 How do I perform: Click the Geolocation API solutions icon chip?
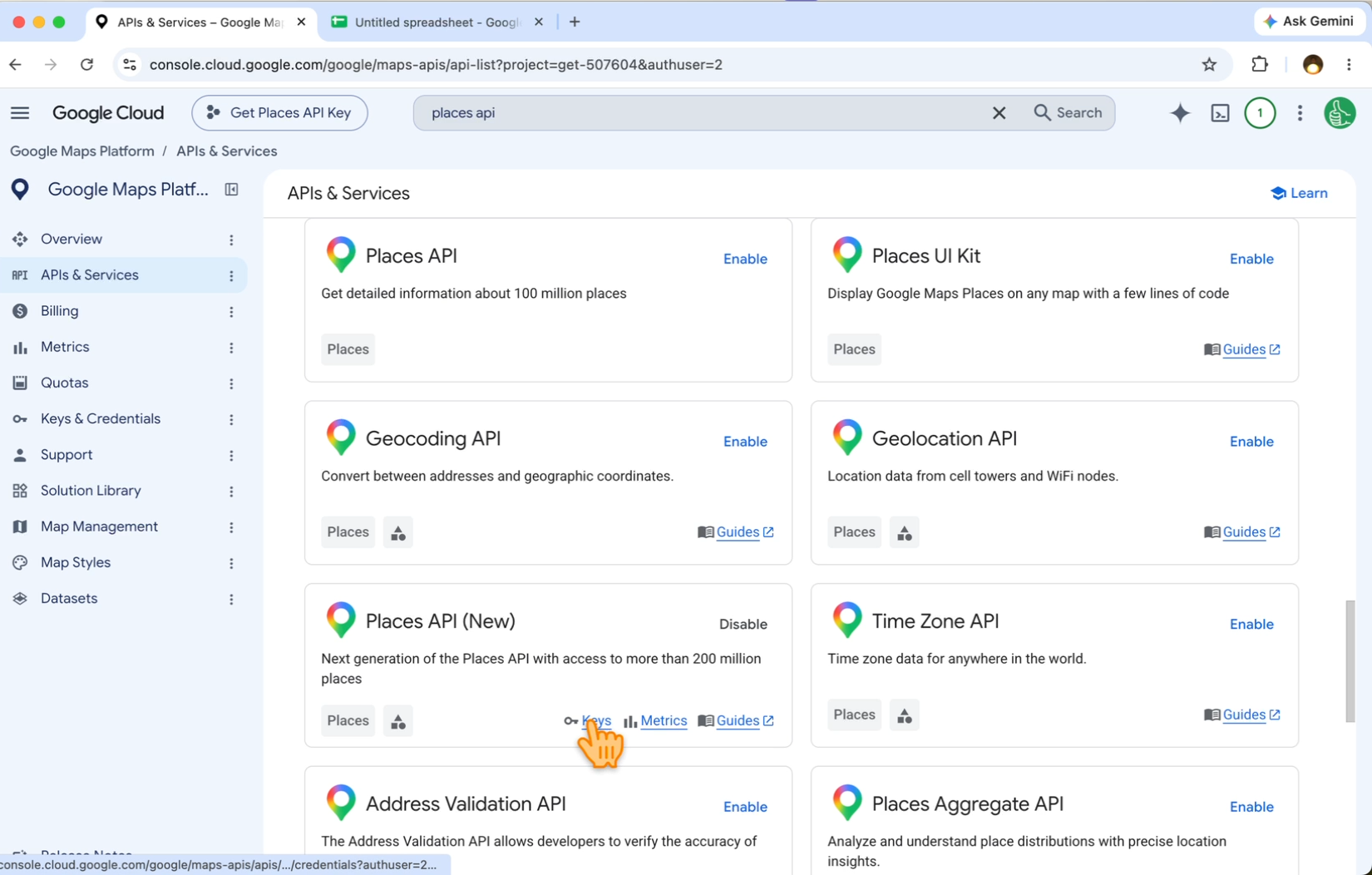pyautogui.click(x=905, y=532)
